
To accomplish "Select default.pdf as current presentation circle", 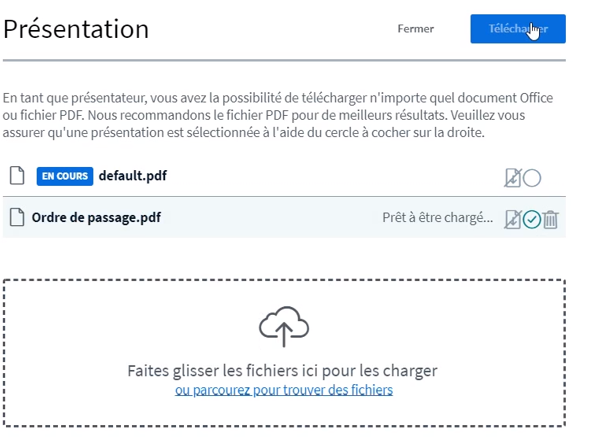I will coord(532,178).
